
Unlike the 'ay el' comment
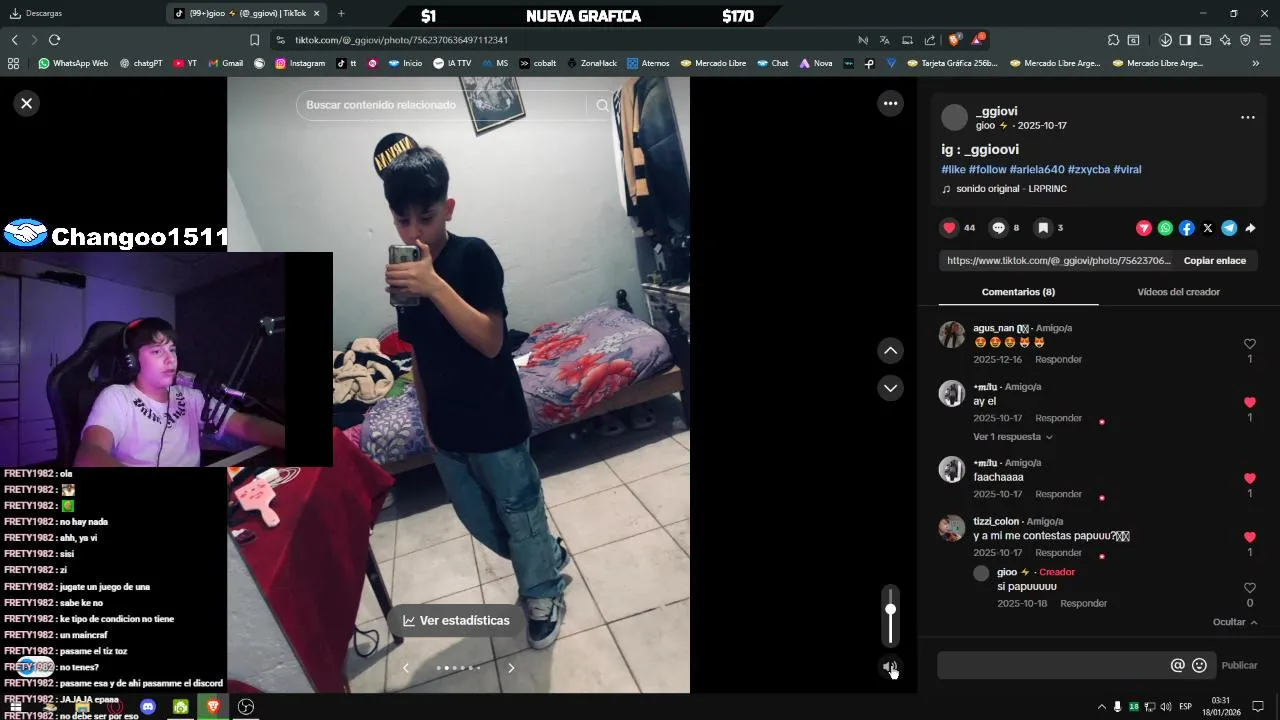1249,402
